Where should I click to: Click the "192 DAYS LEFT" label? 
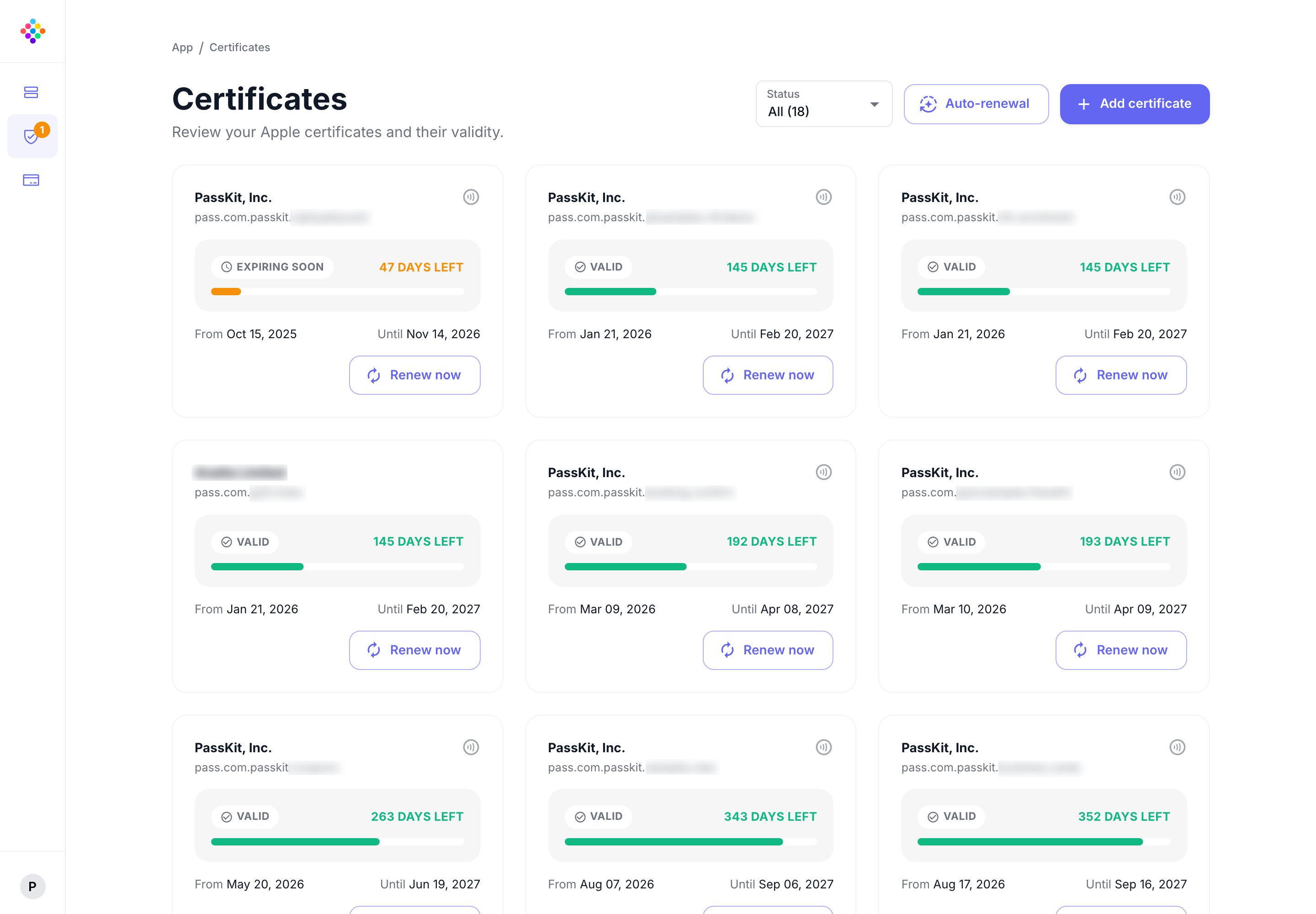pos(771,542)
